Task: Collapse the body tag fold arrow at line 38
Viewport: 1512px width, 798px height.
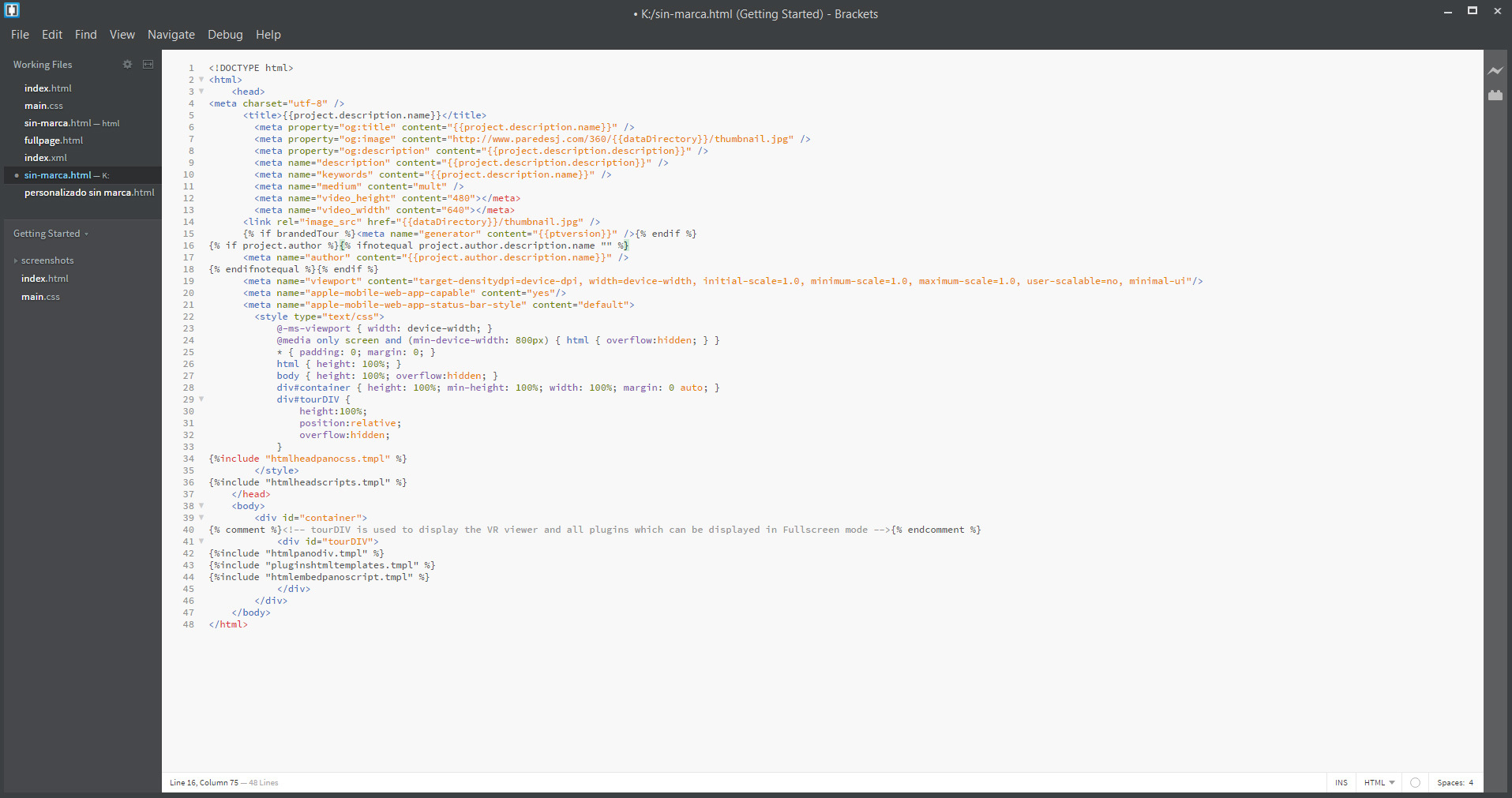Action: tap(201, 506)
